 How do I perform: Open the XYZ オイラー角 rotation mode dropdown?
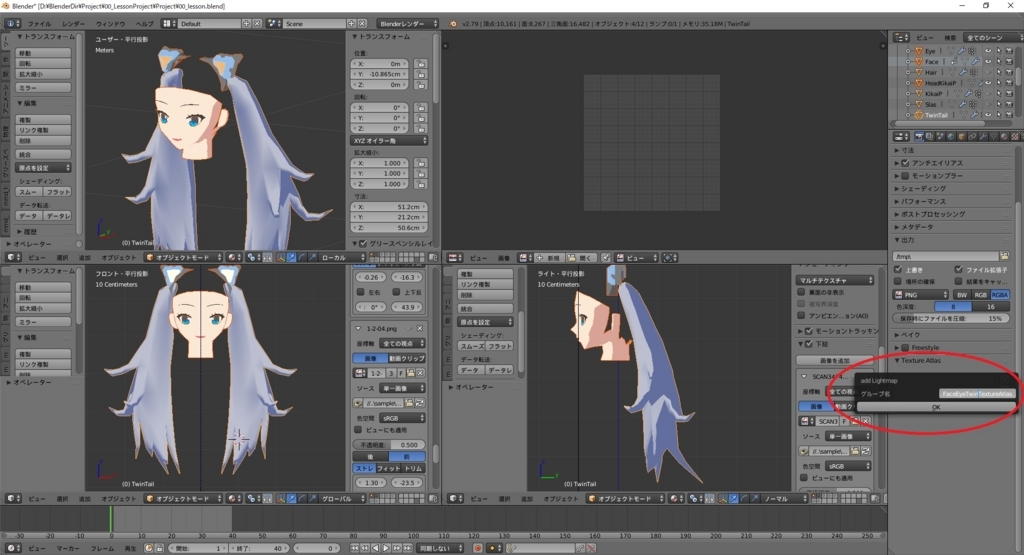(390, 140)
